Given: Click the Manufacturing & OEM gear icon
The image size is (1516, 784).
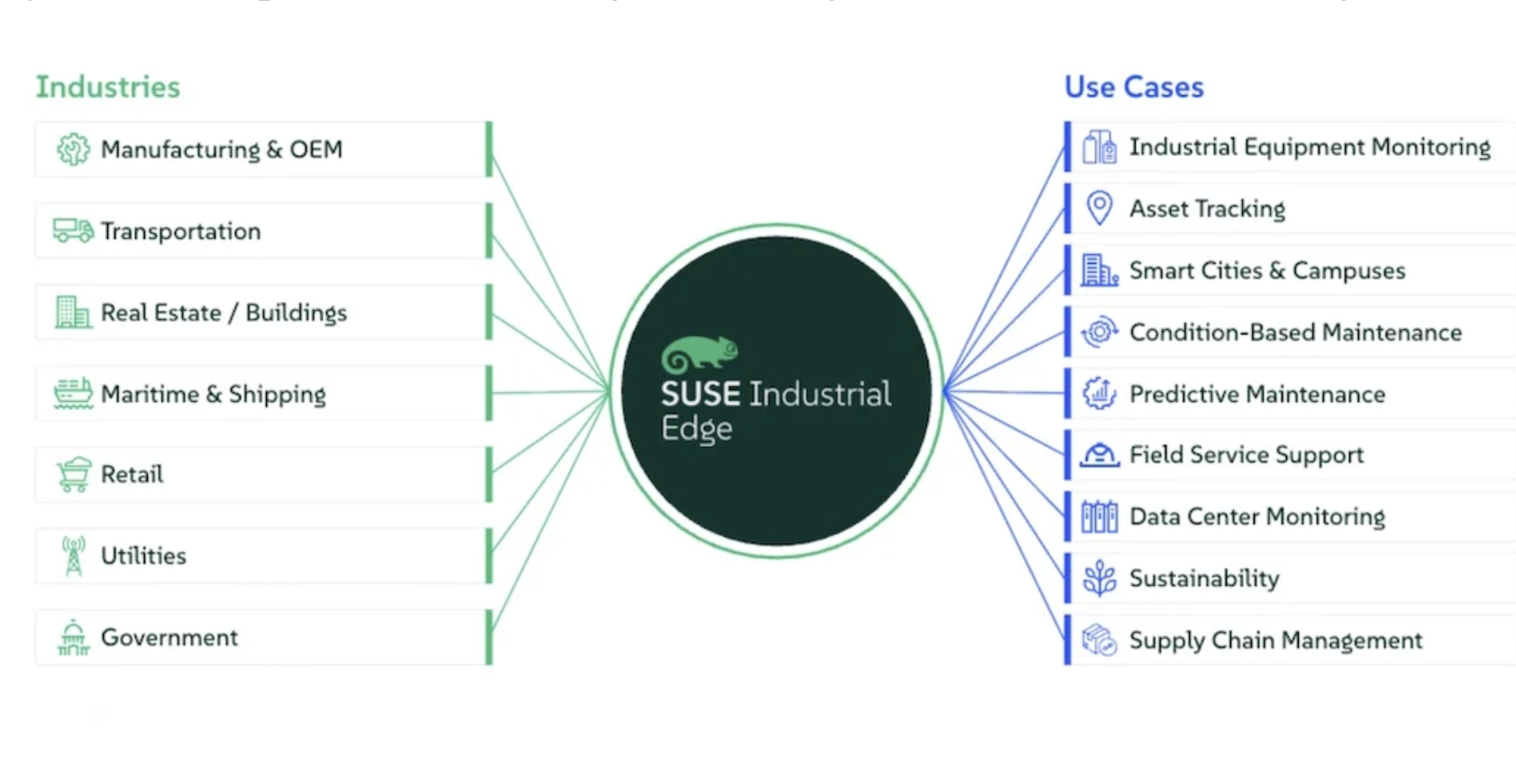Looking at the screenshot, I should click(x=73, y=150).
